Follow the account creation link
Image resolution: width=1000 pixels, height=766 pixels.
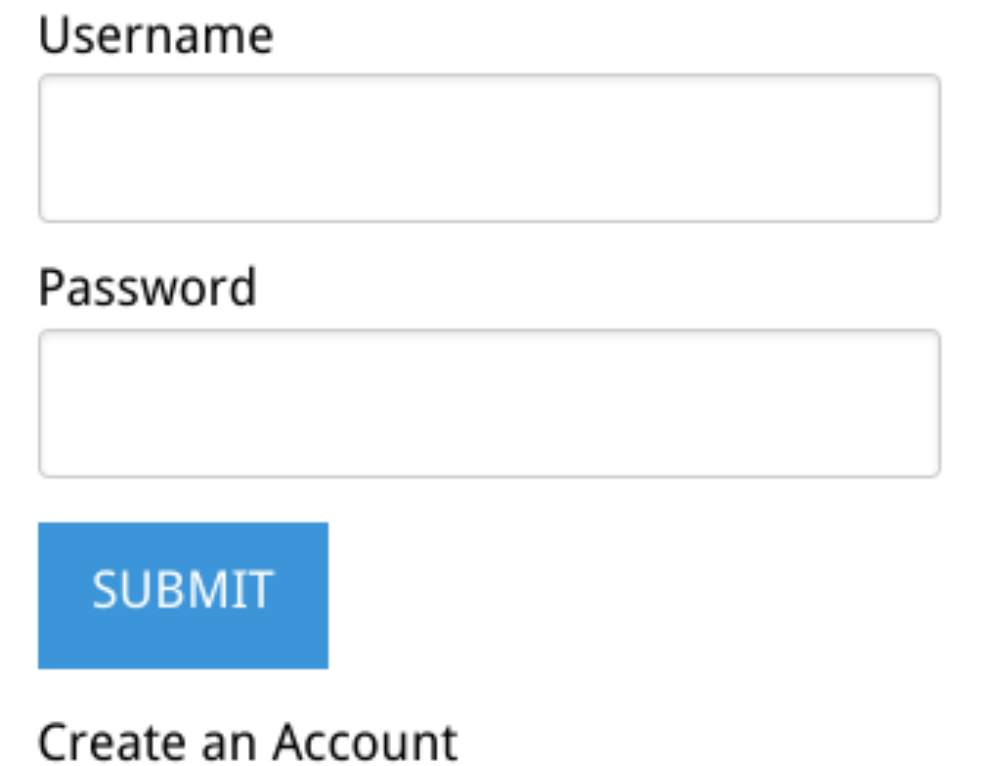(247, 742)
